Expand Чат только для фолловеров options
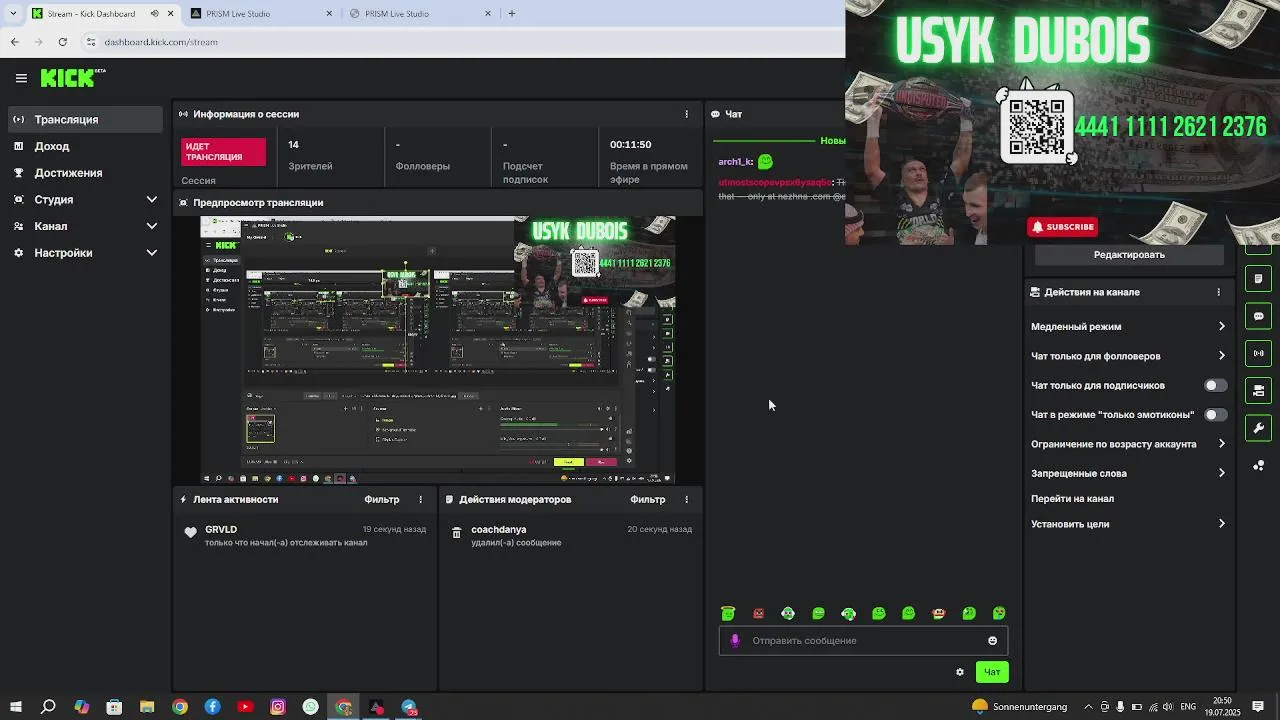 pos(1128,356)
